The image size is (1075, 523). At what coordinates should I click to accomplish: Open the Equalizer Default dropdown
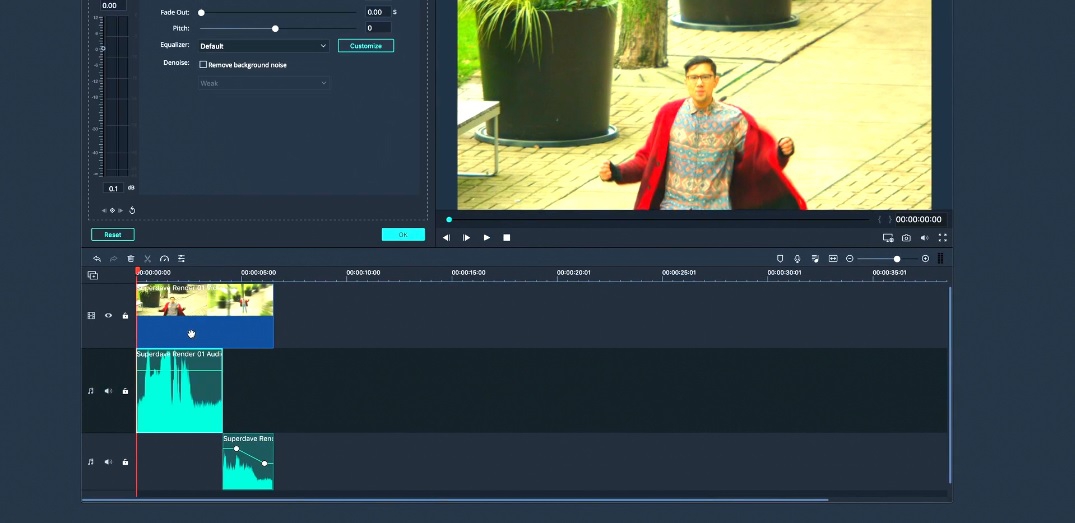click(x=263, y=46)
